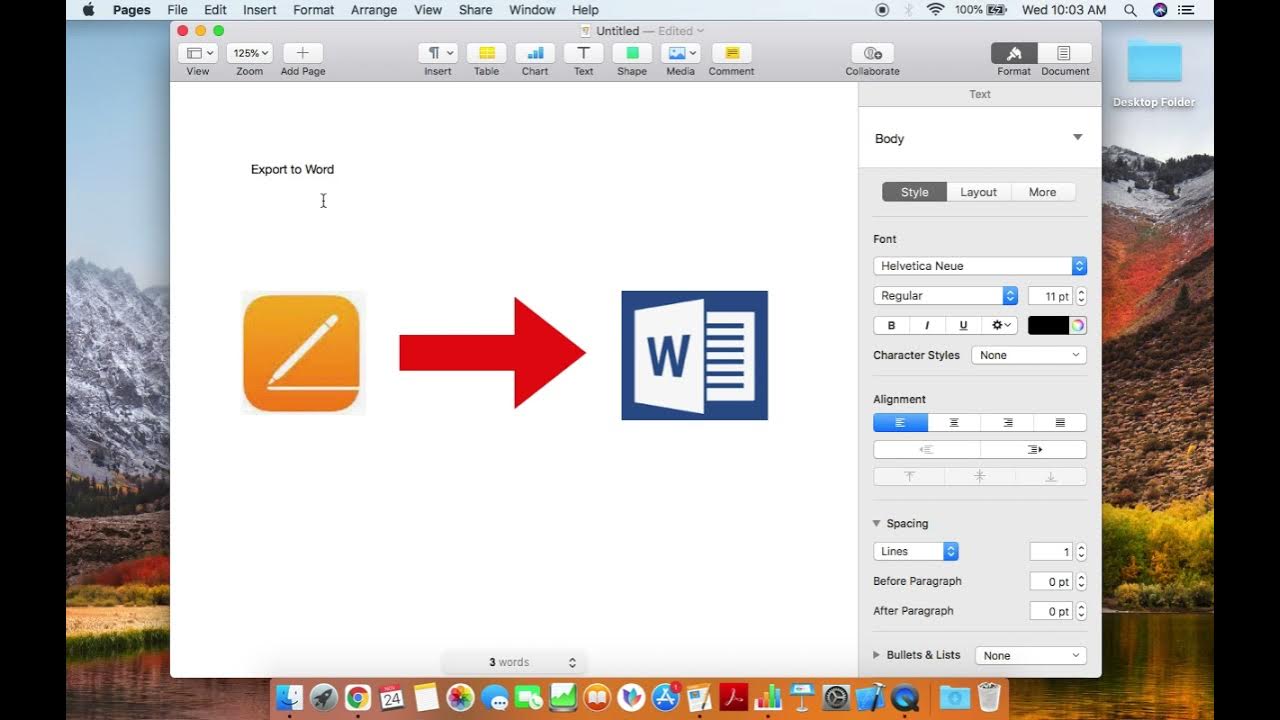Increase indent with the indent icon
This screenshot has width=1280, height=720.
1034,450
